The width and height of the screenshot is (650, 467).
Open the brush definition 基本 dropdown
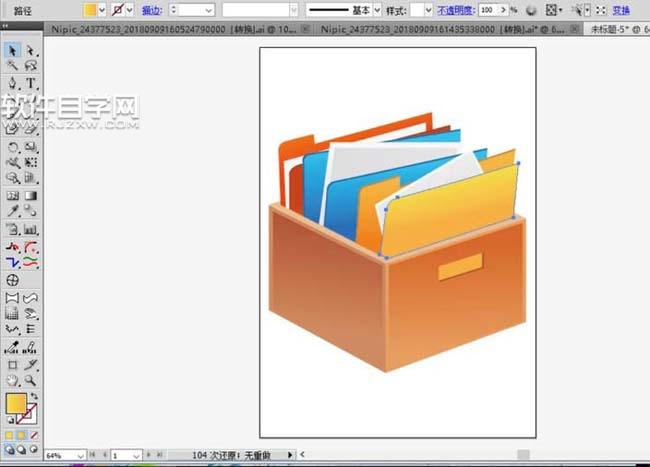click(x=377, y=10)
